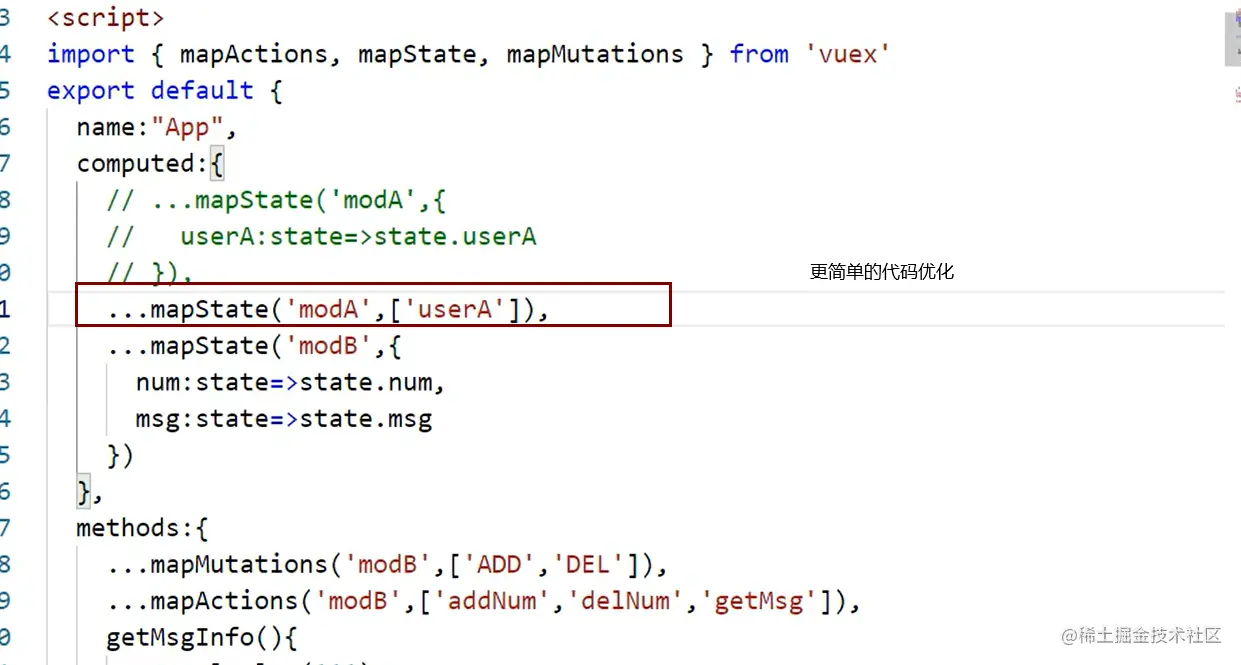The image size is (1241, 665).
Task: Click the methods property key
Action: (128, 527)
